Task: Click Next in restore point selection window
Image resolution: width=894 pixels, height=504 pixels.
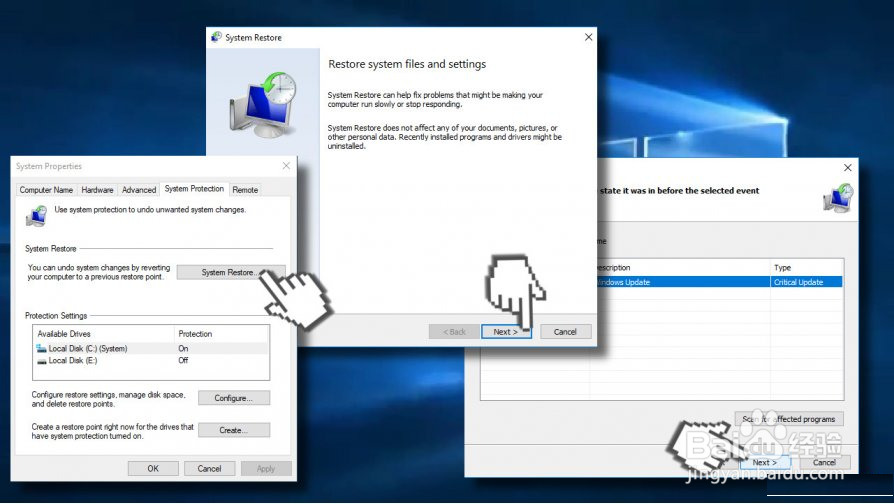Action: click(765, 462)
